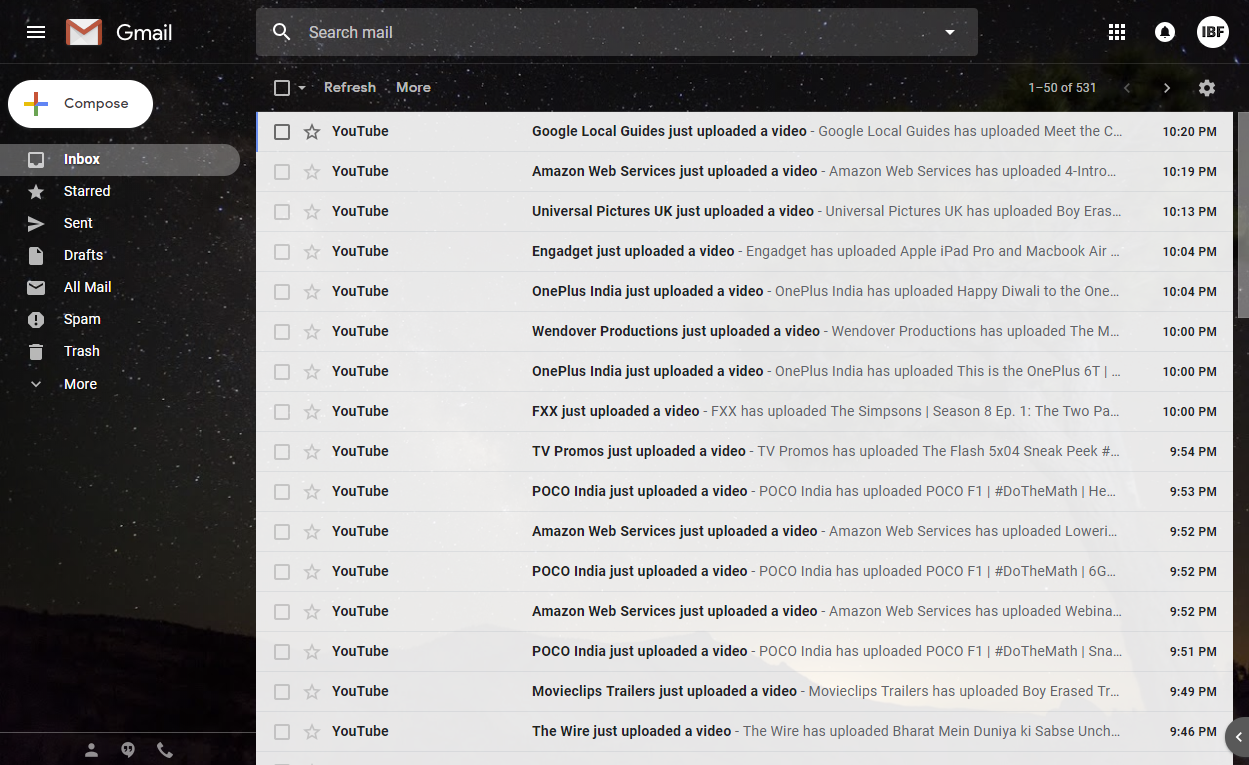Check the 10:04 PM OnePlus India checkbox
The image size is (1249, 765).
pos(282,291)
